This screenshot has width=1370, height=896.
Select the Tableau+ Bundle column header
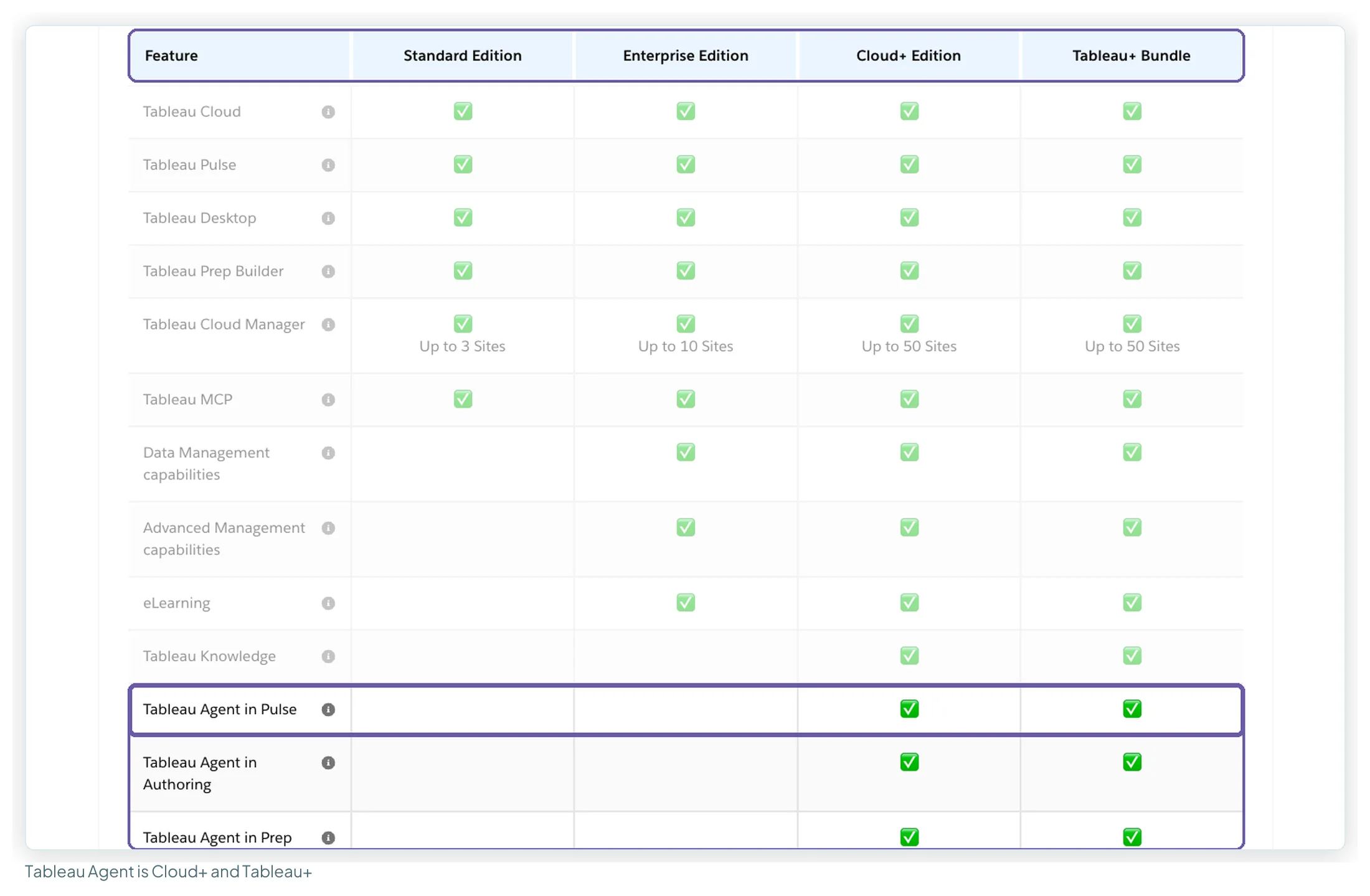click(x=1131, y=55)
